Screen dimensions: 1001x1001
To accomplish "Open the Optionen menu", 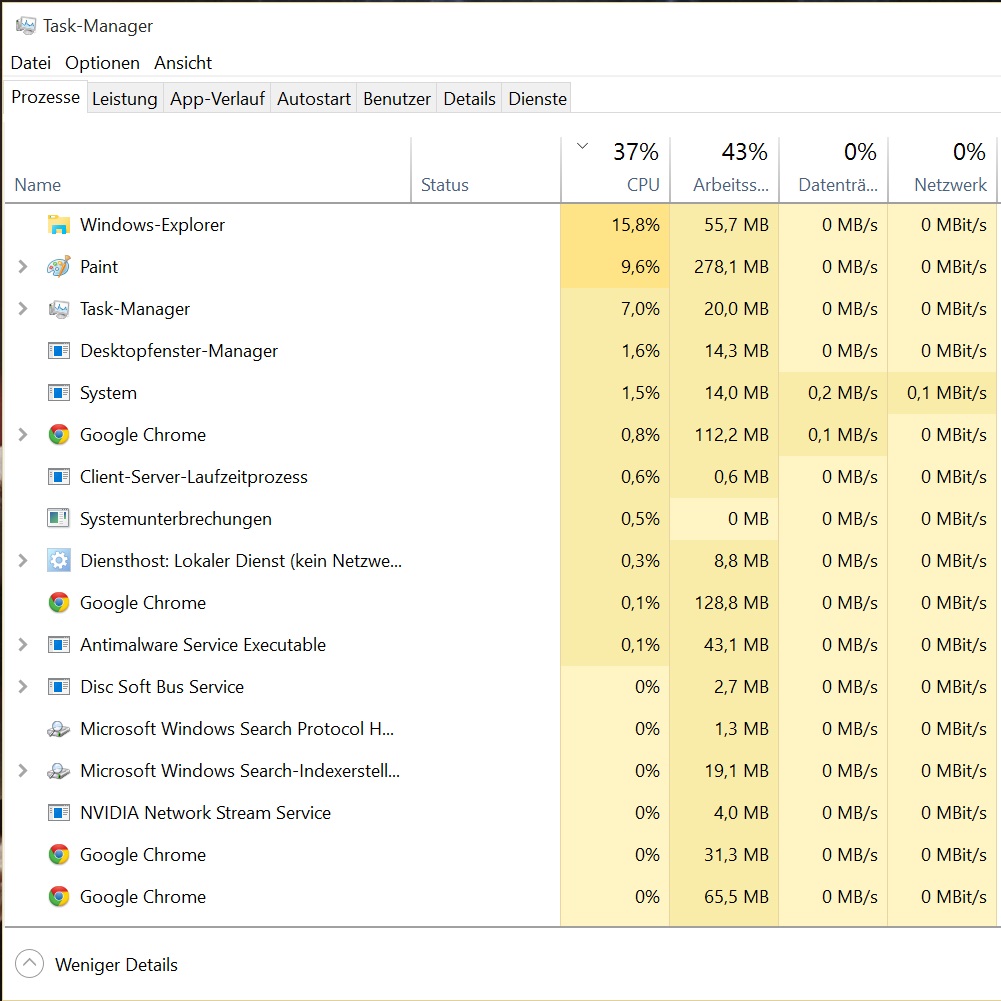I will pos(102,63).
